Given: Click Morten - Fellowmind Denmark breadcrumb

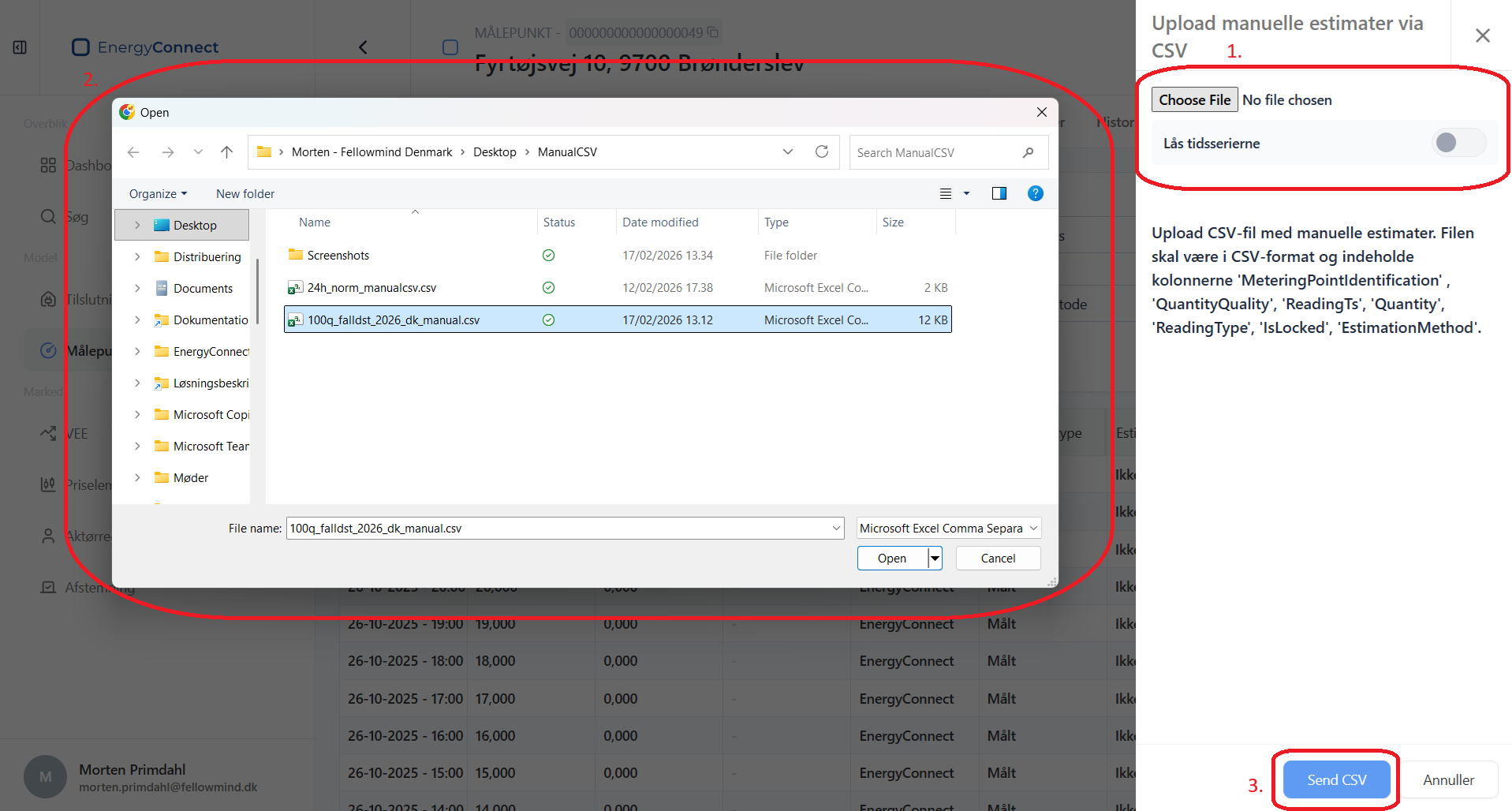Looking at the screenshot, I should (x=371, y=152).
